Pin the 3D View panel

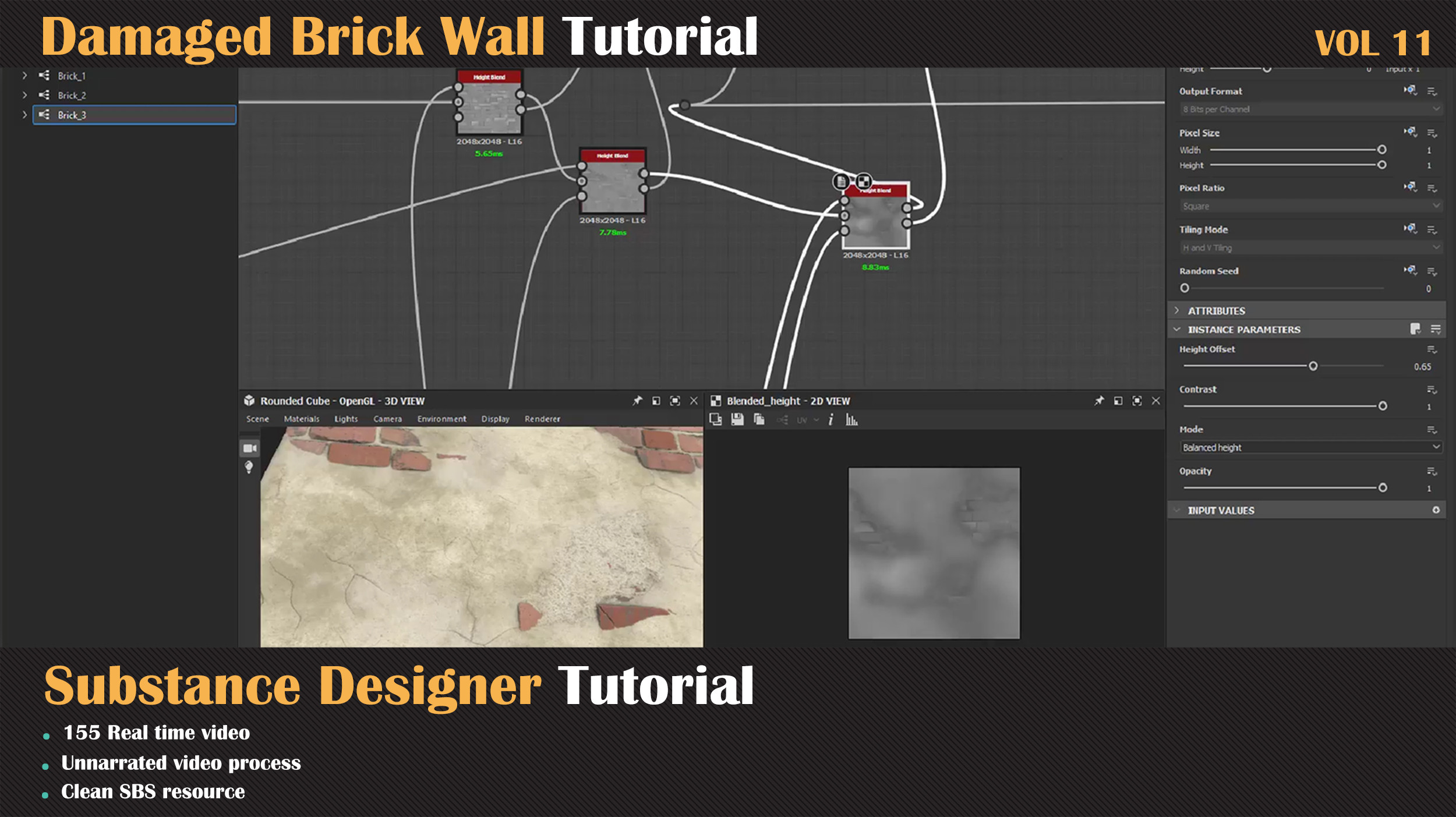(637, 401)
